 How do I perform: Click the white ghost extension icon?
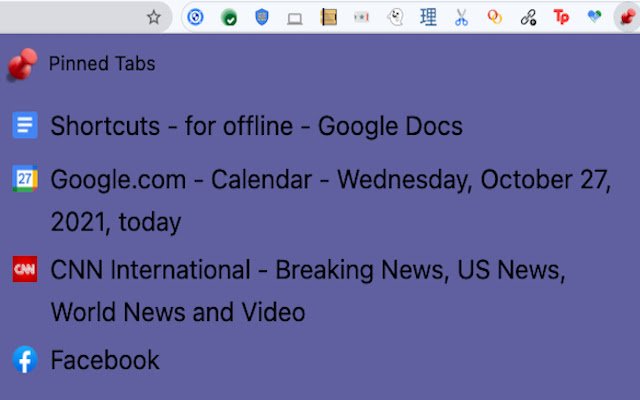point(395,17)
